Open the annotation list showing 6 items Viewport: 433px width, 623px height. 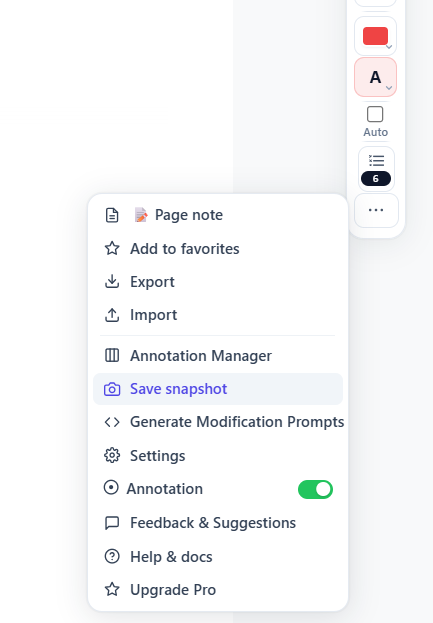click(x=376, y=169)
